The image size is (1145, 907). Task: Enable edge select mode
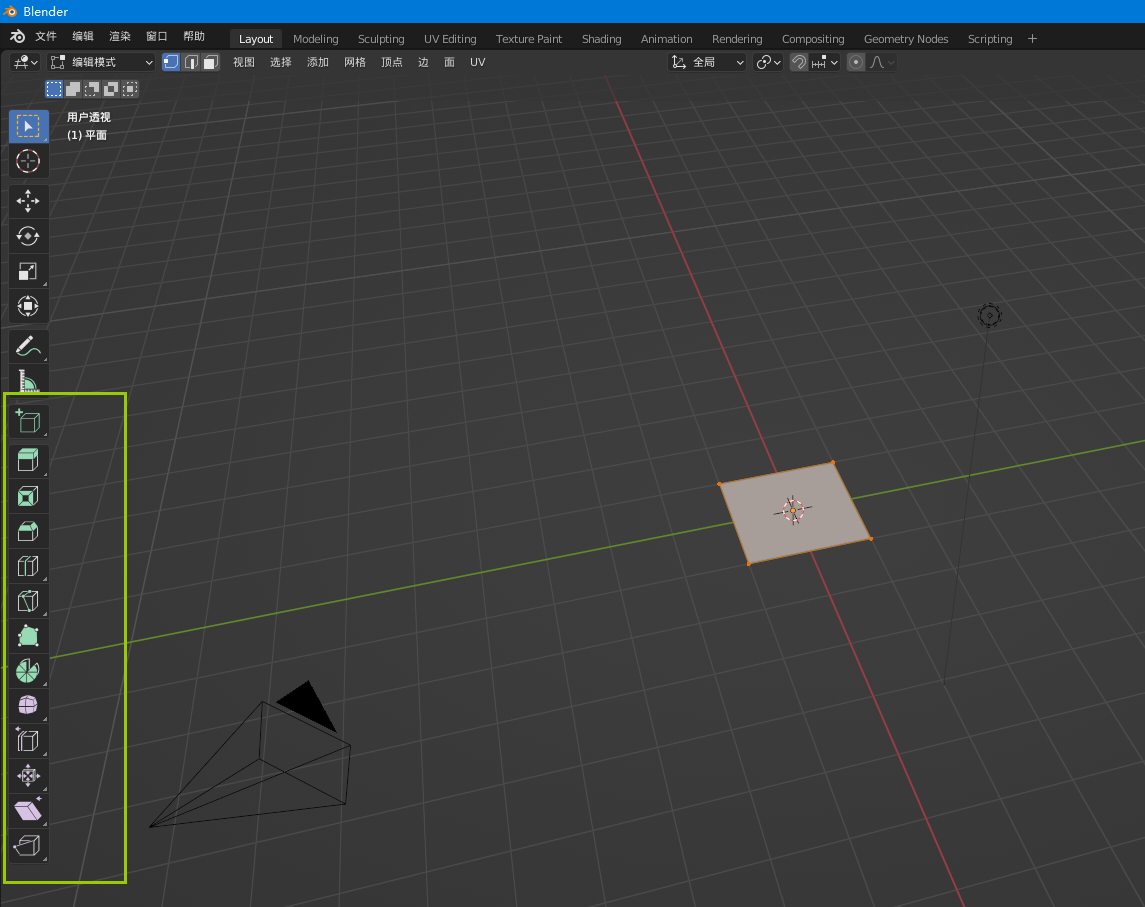[x=191, y=62]
